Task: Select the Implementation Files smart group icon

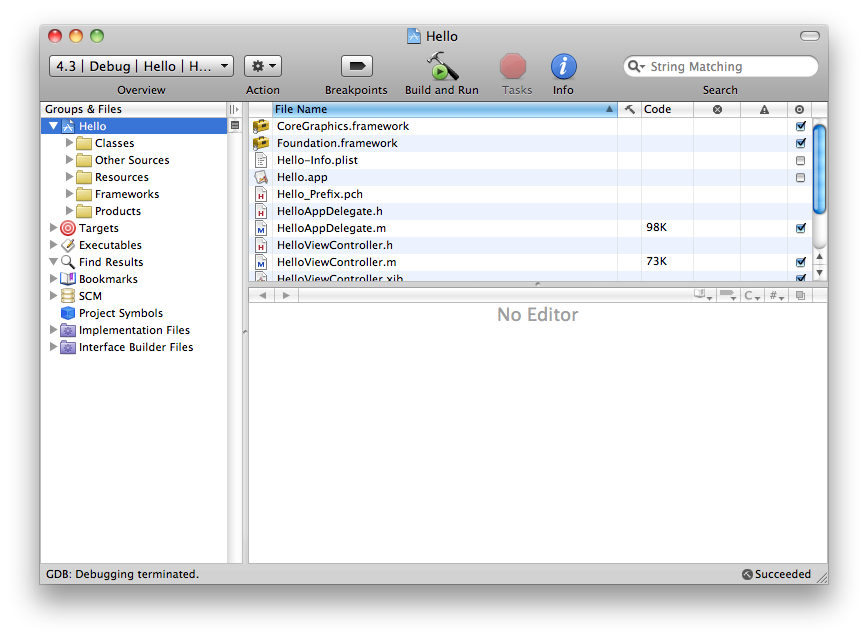Action: click(x=68, y=330)
